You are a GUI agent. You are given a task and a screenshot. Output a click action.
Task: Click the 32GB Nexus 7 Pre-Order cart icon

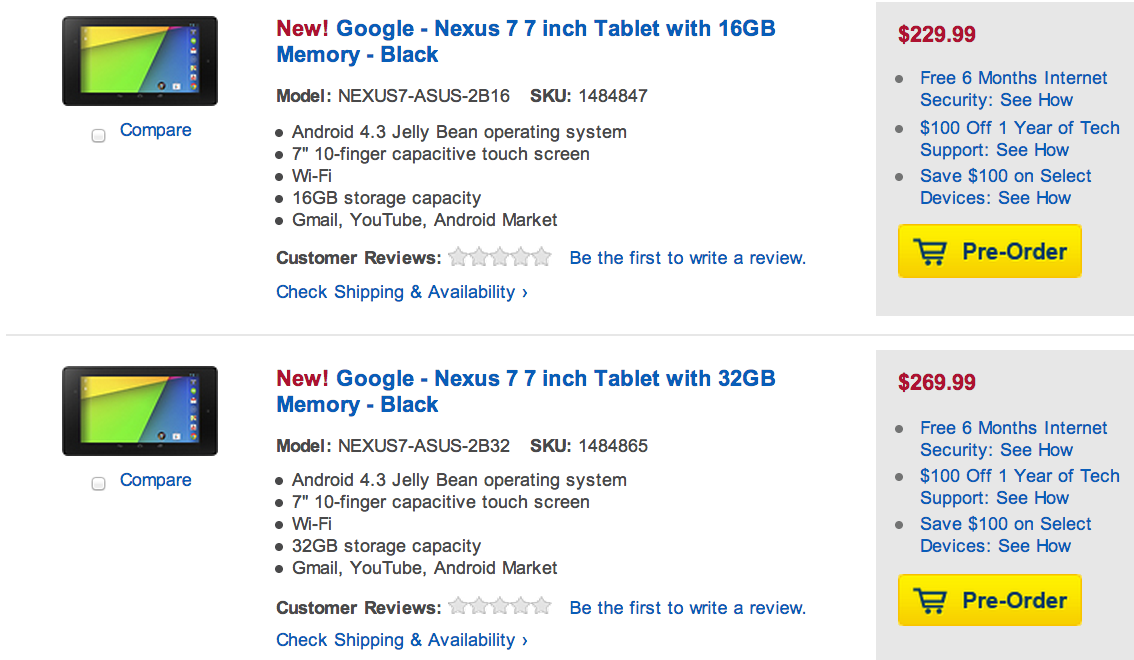pyautogui.click(x=930, y=601)
